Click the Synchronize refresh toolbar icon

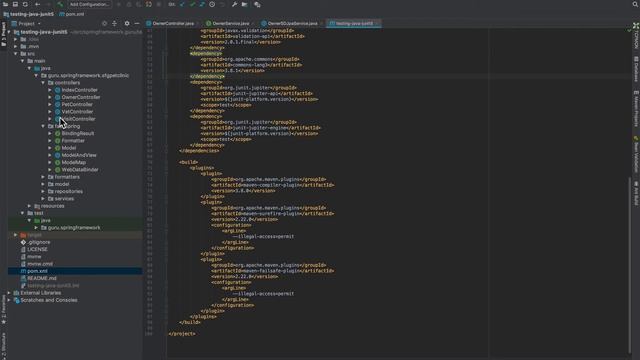(x=25, y=4)
